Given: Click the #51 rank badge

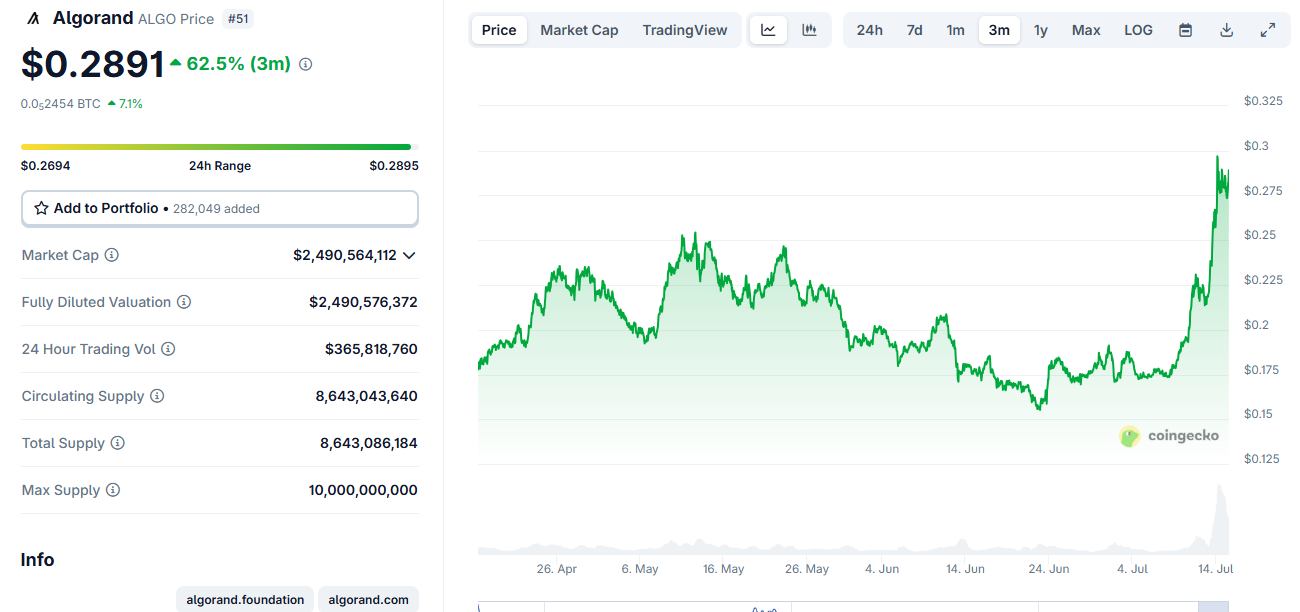Looking at the screenshot, I should (x=238, y=18).
